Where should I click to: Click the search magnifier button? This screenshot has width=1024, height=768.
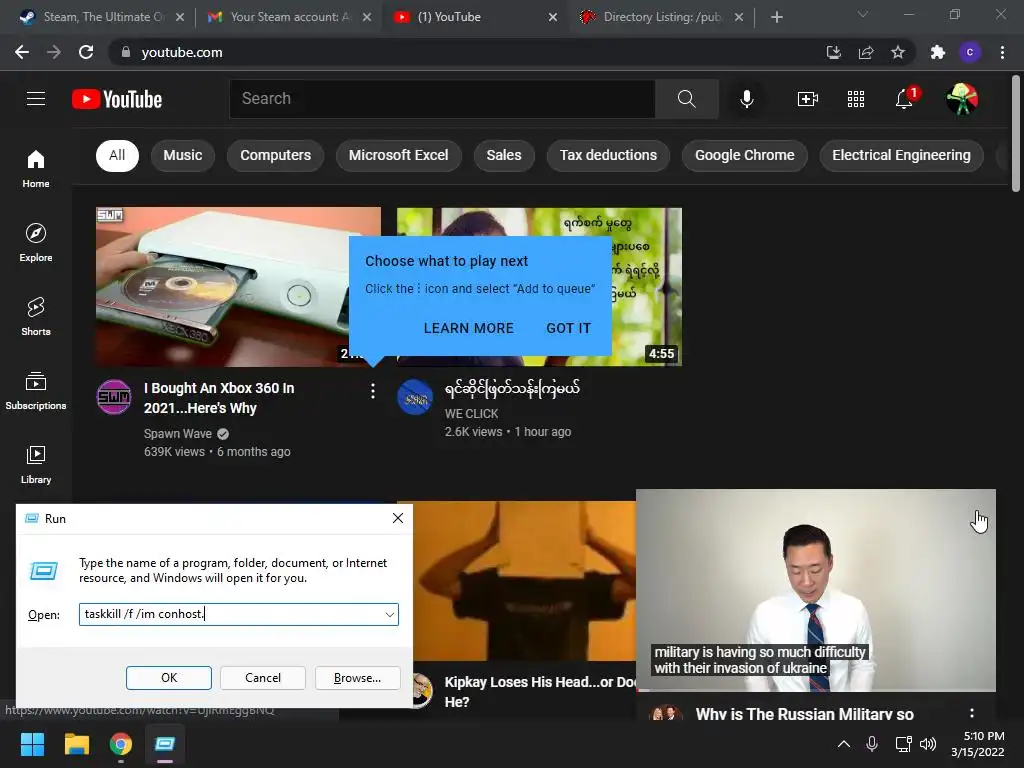(686, 99)
